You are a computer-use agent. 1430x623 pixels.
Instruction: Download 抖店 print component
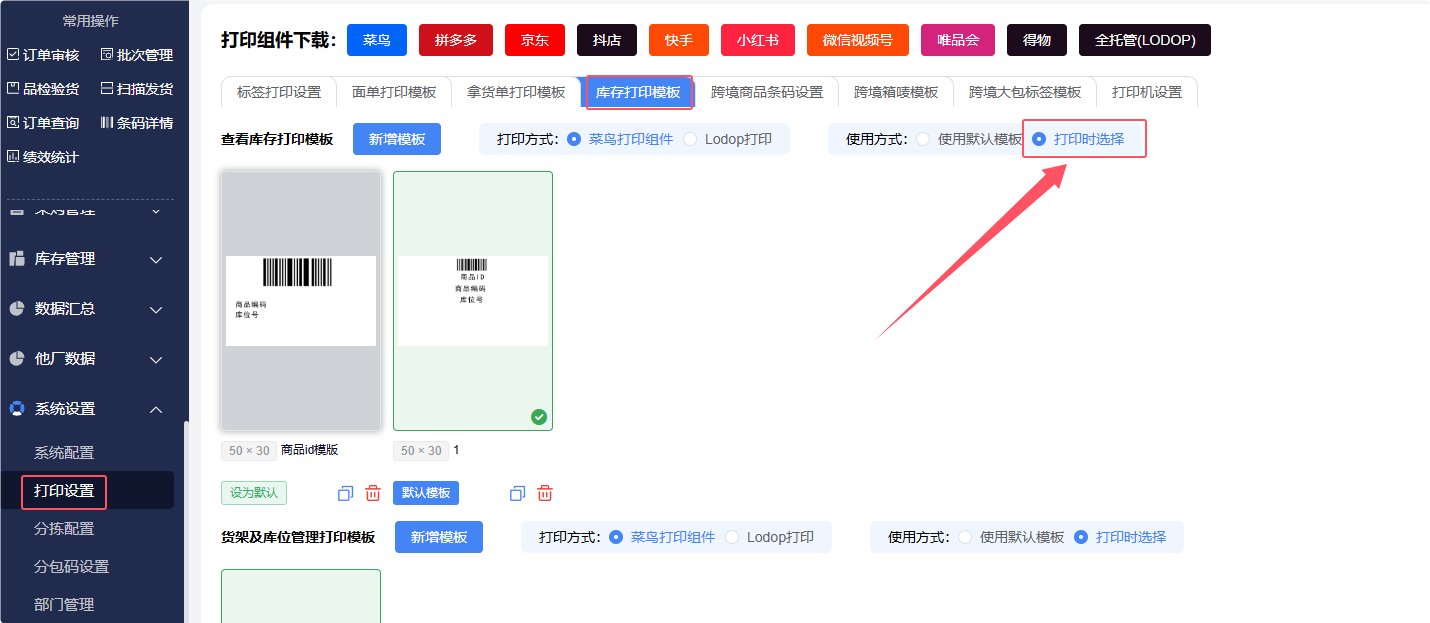(607, 40)
